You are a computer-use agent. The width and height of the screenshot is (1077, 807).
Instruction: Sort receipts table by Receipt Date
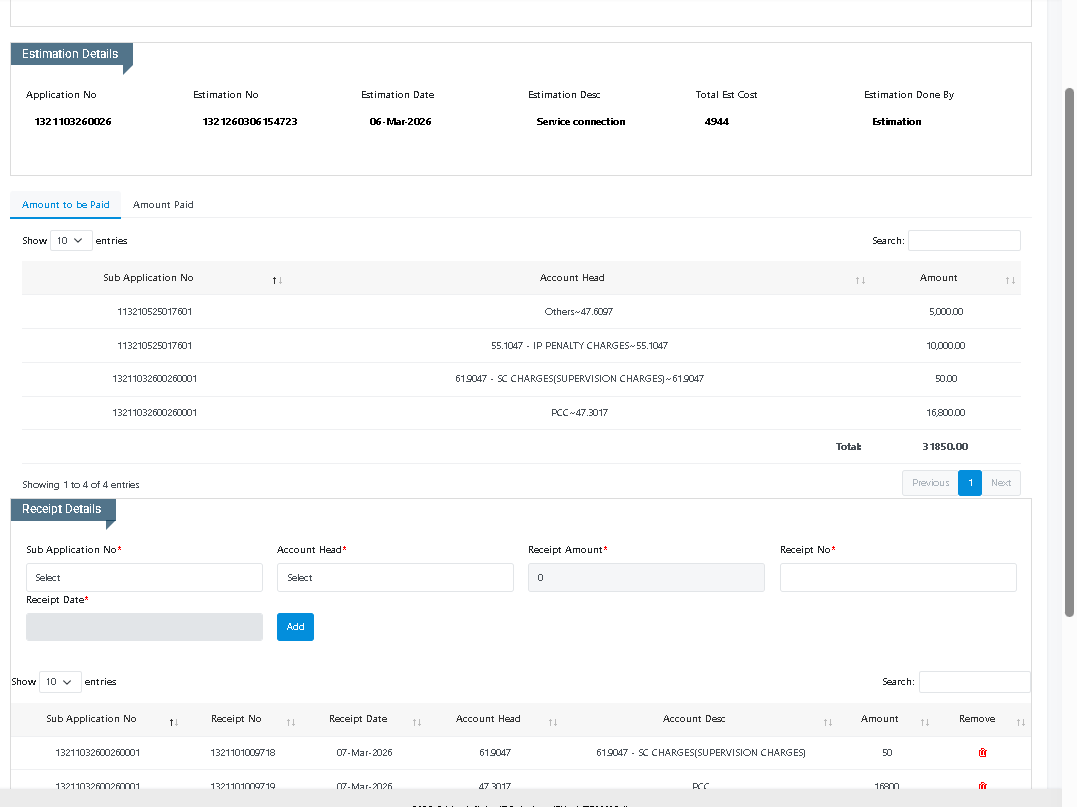pos(358,719)
